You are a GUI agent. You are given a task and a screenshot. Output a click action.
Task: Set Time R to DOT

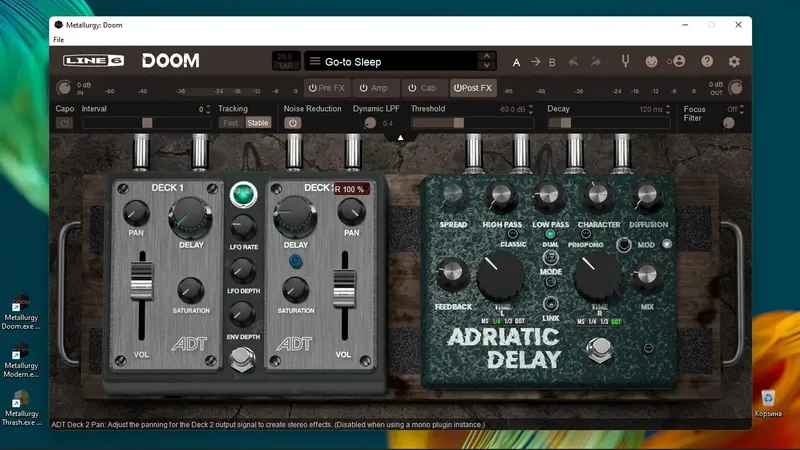coord(616,322)
